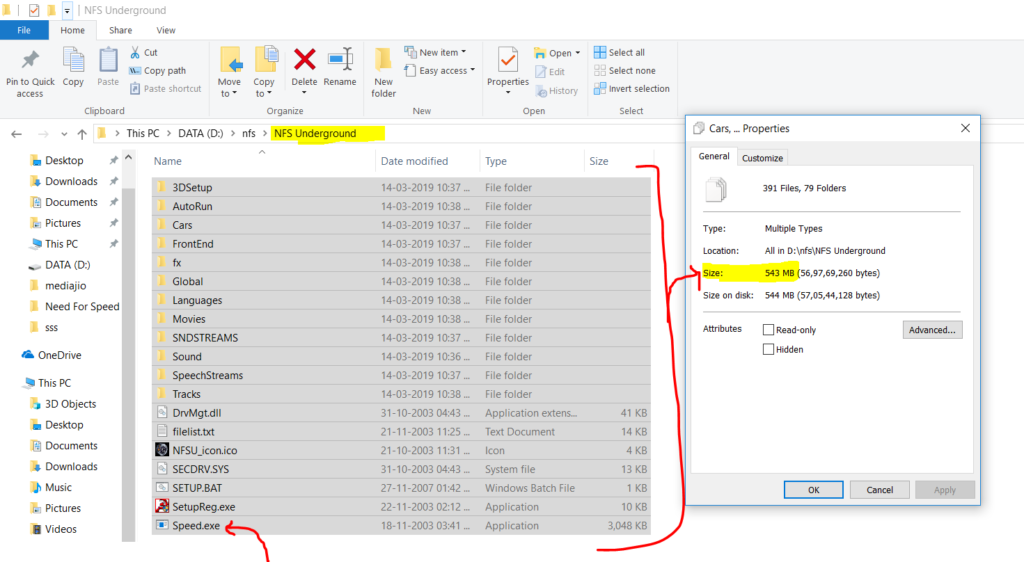Click the navigation pane vertical scrollbar
The width and height of the screenshot is (1024, 562).
(x=128, y=300)
